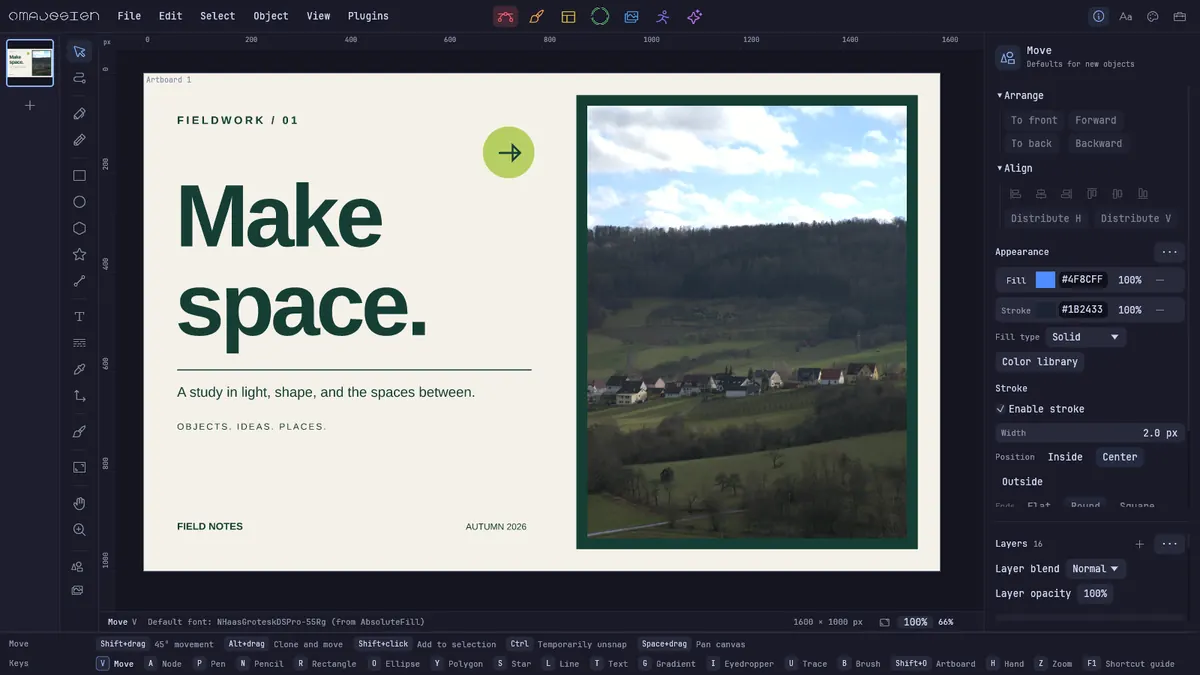This screenshot has height=675, width=1200.
Task: Click align left edges icon
Action: click(1016, 193)
